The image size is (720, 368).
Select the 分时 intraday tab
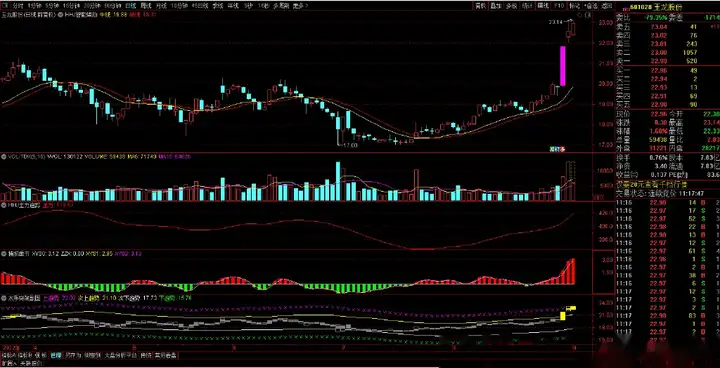(x=18, y=6)
